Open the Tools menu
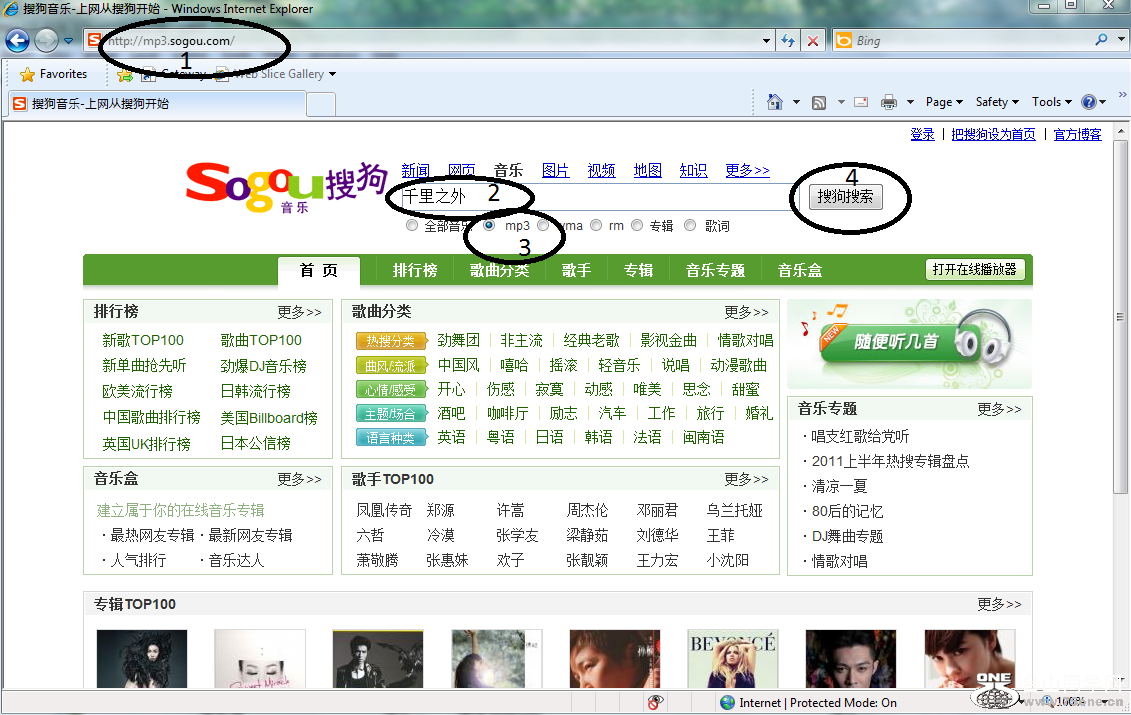The image size is (1131, 715). [x=1052, y=102]
